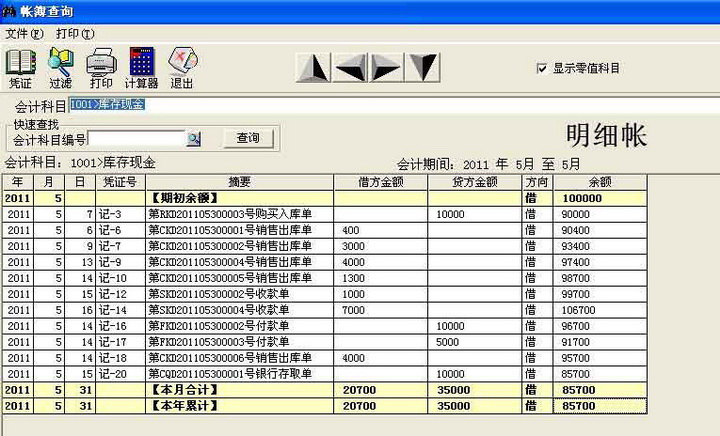720x436 pixels.
Task: Launch the 计算器 calculator tool
Action: click(x=141, y=67)
